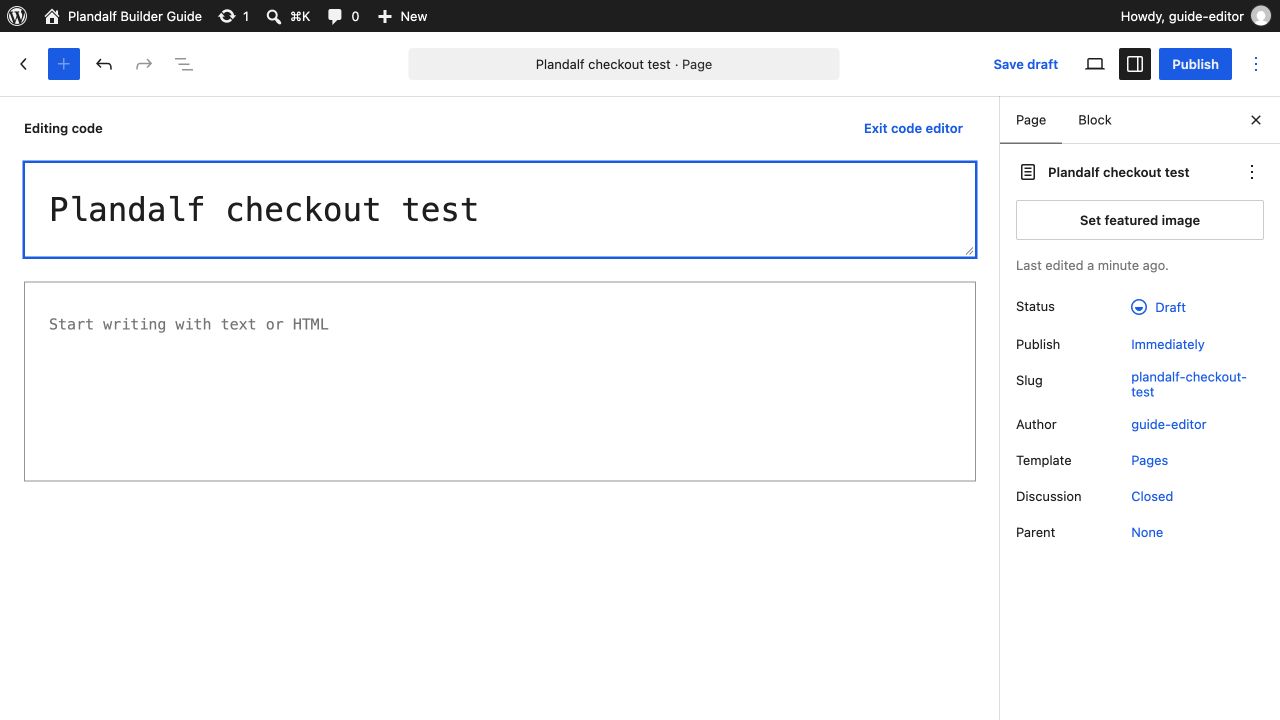Open Howdy, guide-editor account menu
This screenshot has height=720, width=1280.
pyautogui.click(x=1195, y=16)
